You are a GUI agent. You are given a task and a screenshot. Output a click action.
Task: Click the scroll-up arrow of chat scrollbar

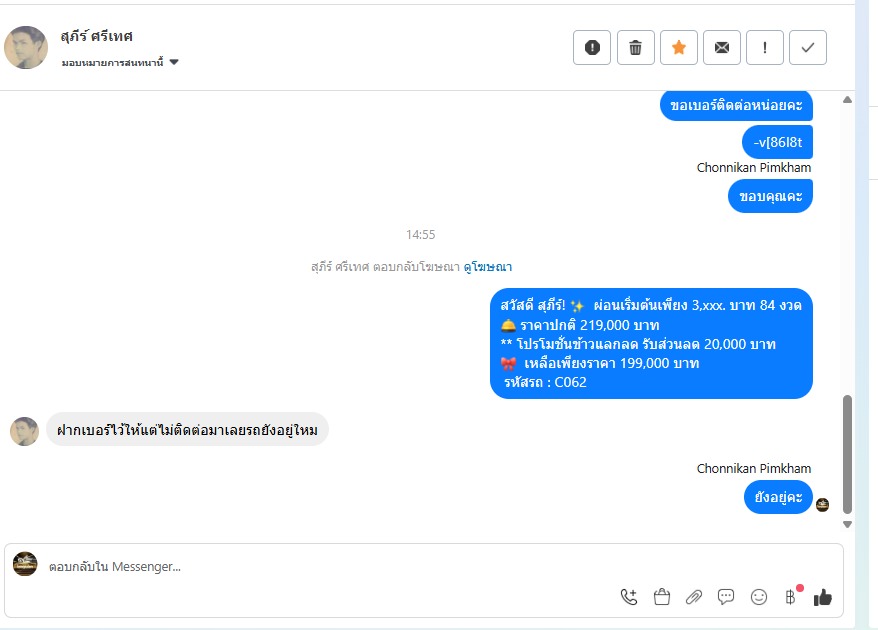click(847, 100)
